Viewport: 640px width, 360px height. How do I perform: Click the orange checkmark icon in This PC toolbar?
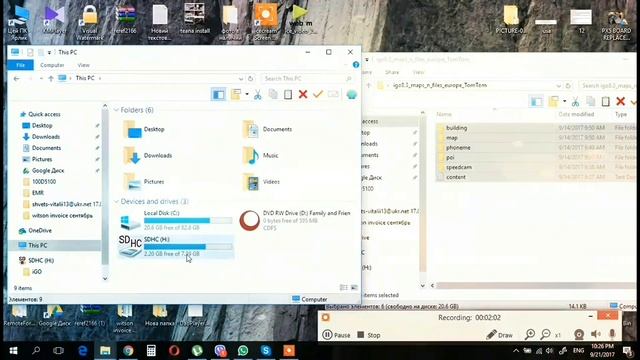point(318,95)
